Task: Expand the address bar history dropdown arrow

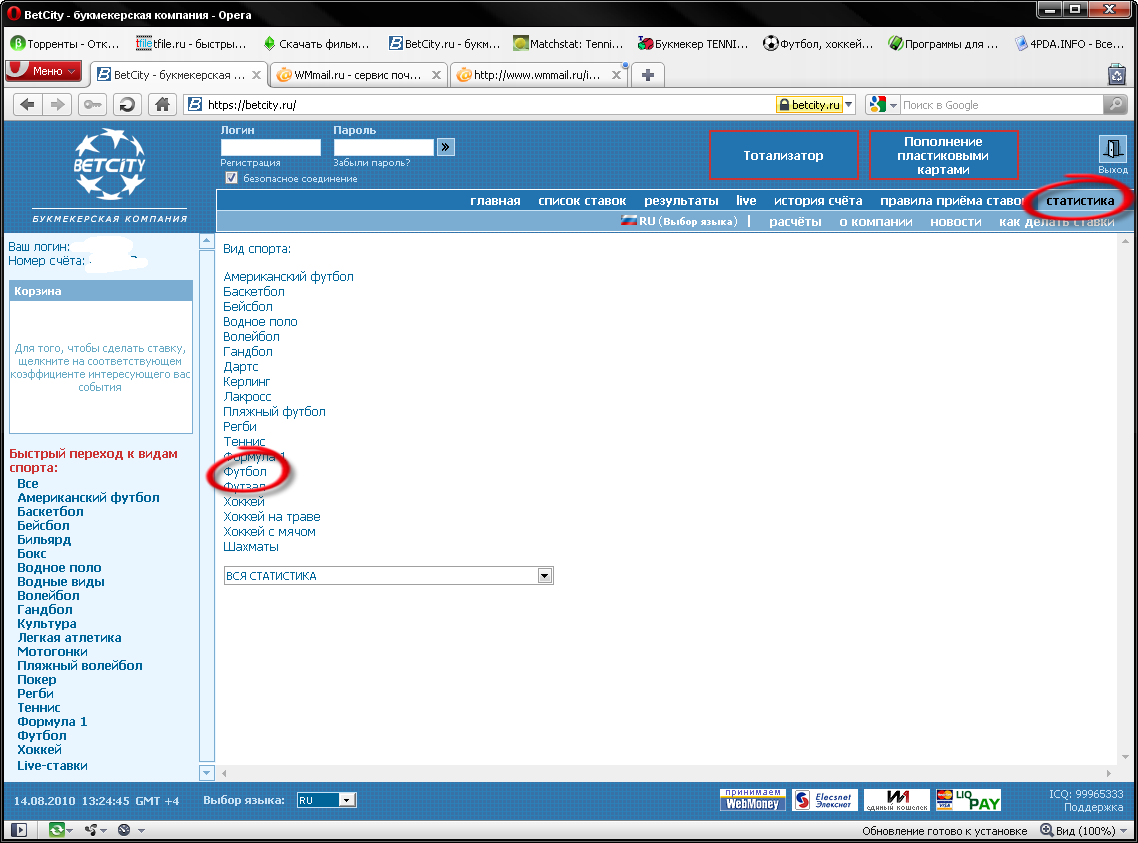Action: 848,104
